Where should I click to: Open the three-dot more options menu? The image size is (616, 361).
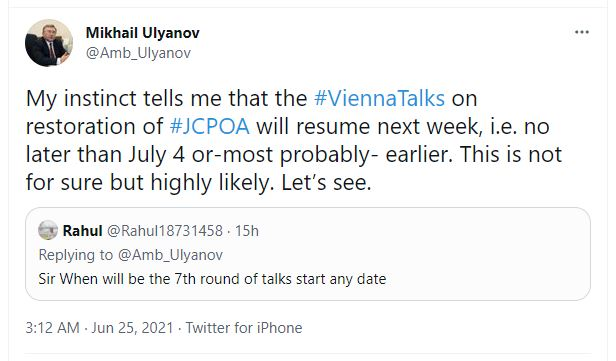[581, 32]
